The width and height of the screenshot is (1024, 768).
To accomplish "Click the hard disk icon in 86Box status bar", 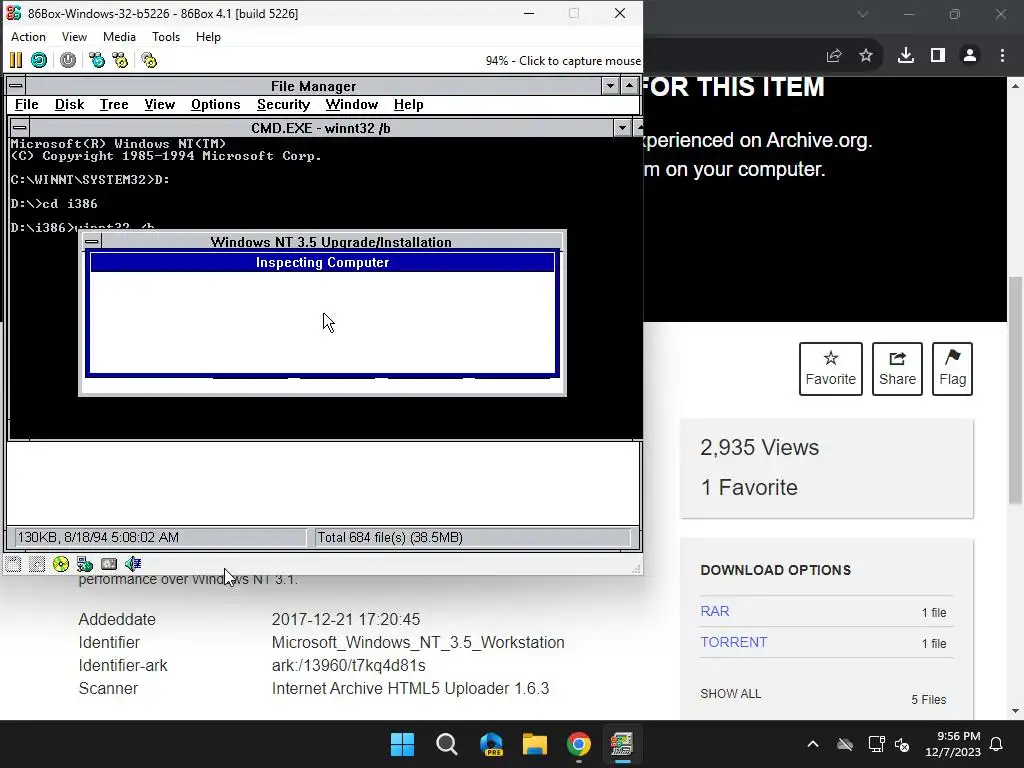I will pyautogui.click(x=109, y=564).
